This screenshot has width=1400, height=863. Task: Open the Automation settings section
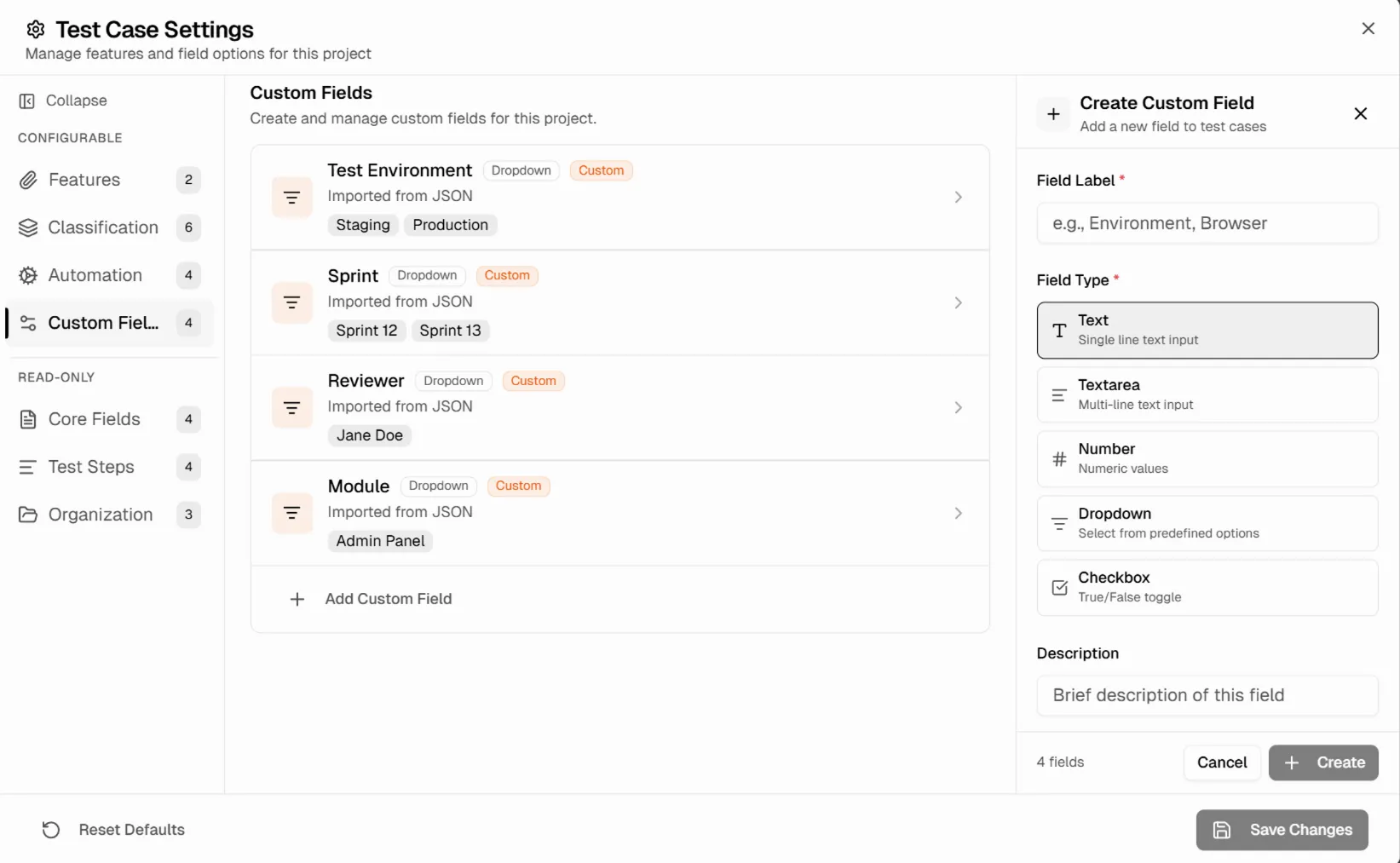pos(95,275)
